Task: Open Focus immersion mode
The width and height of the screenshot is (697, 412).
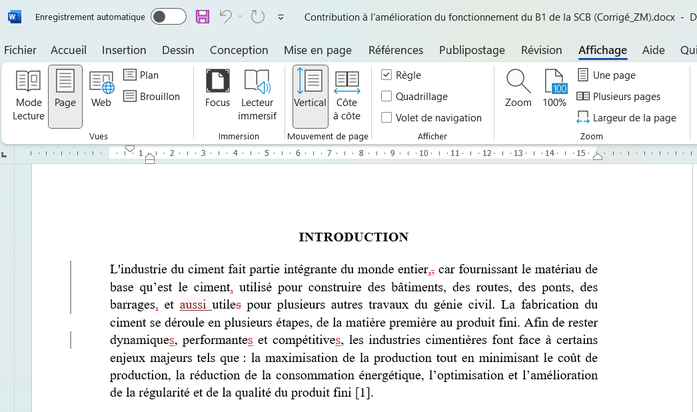Action: tap(217, 95)
